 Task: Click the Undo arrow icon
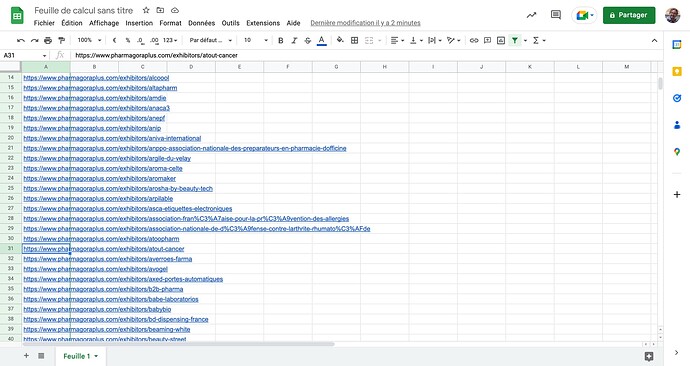[21, 40]
